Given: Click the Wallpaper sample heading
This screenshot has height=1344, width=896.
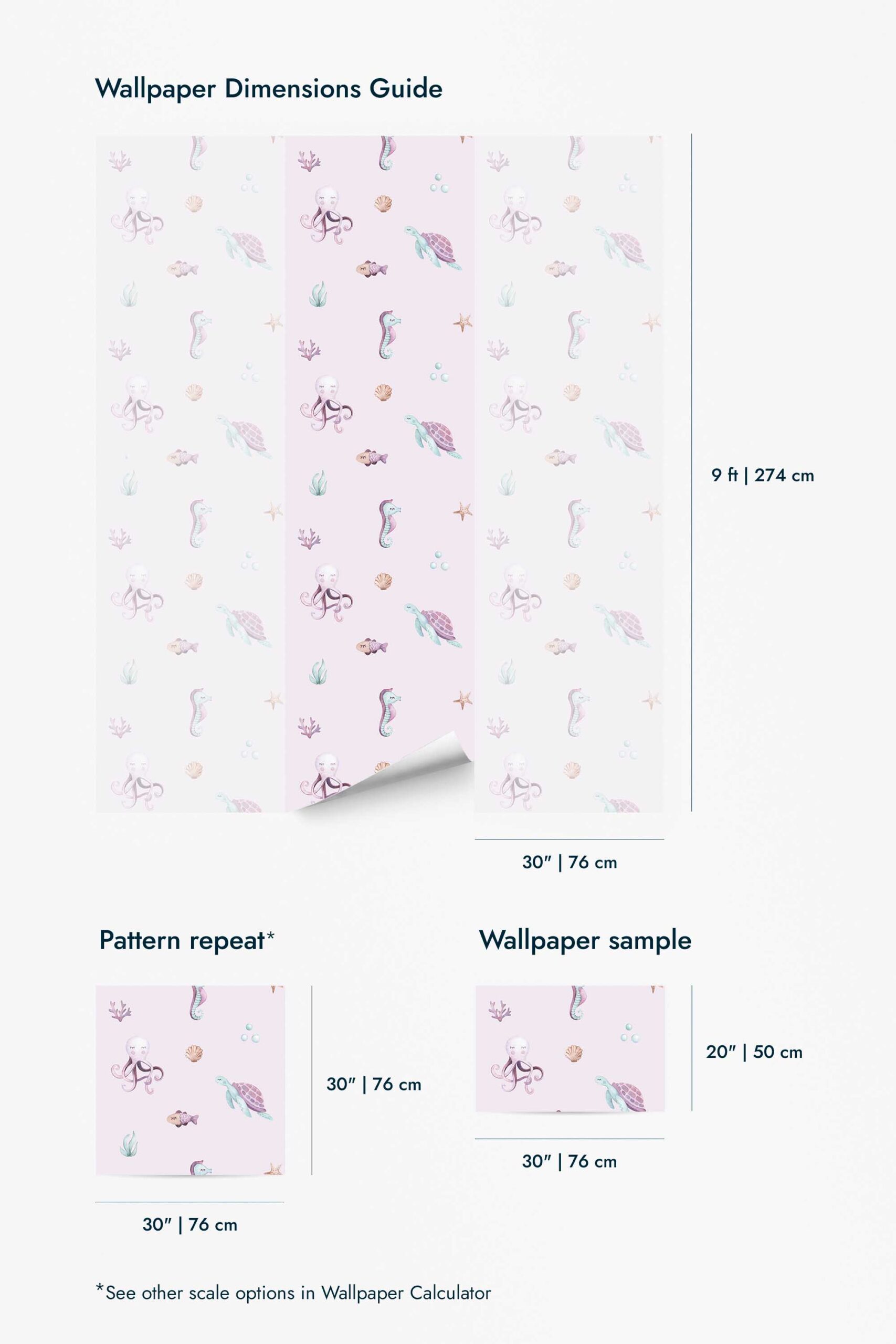Looking at the screenshot, I should click(585, 941).
